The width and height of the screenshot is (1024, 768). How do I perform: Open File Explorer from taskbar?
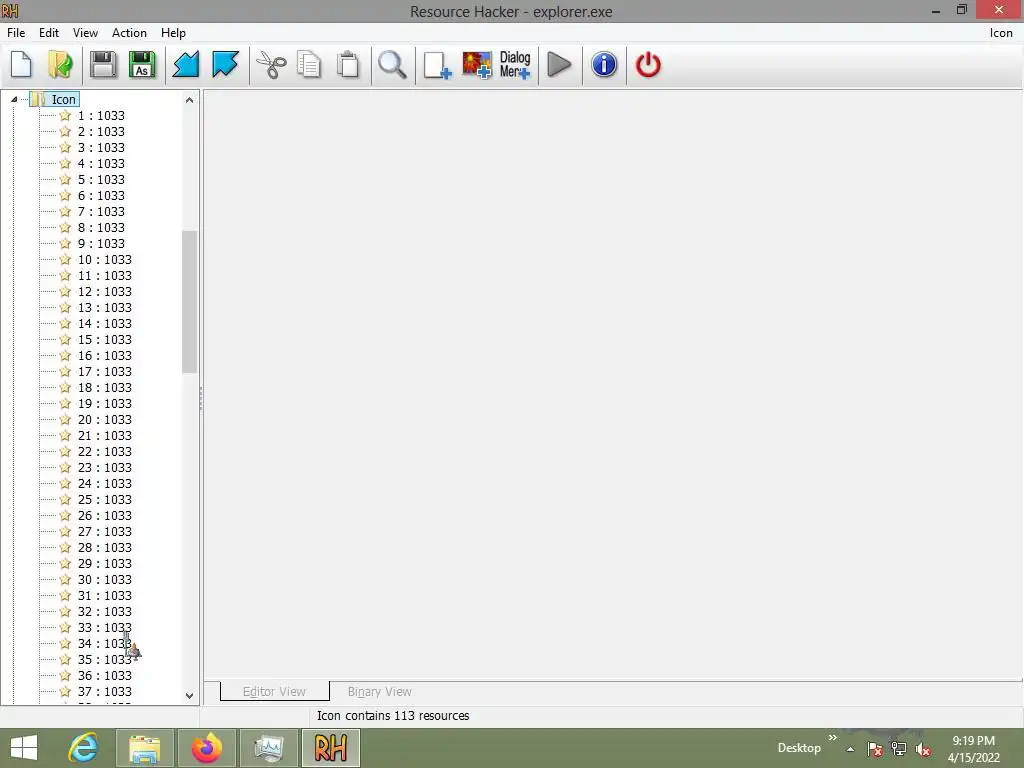tap(144, 748)
